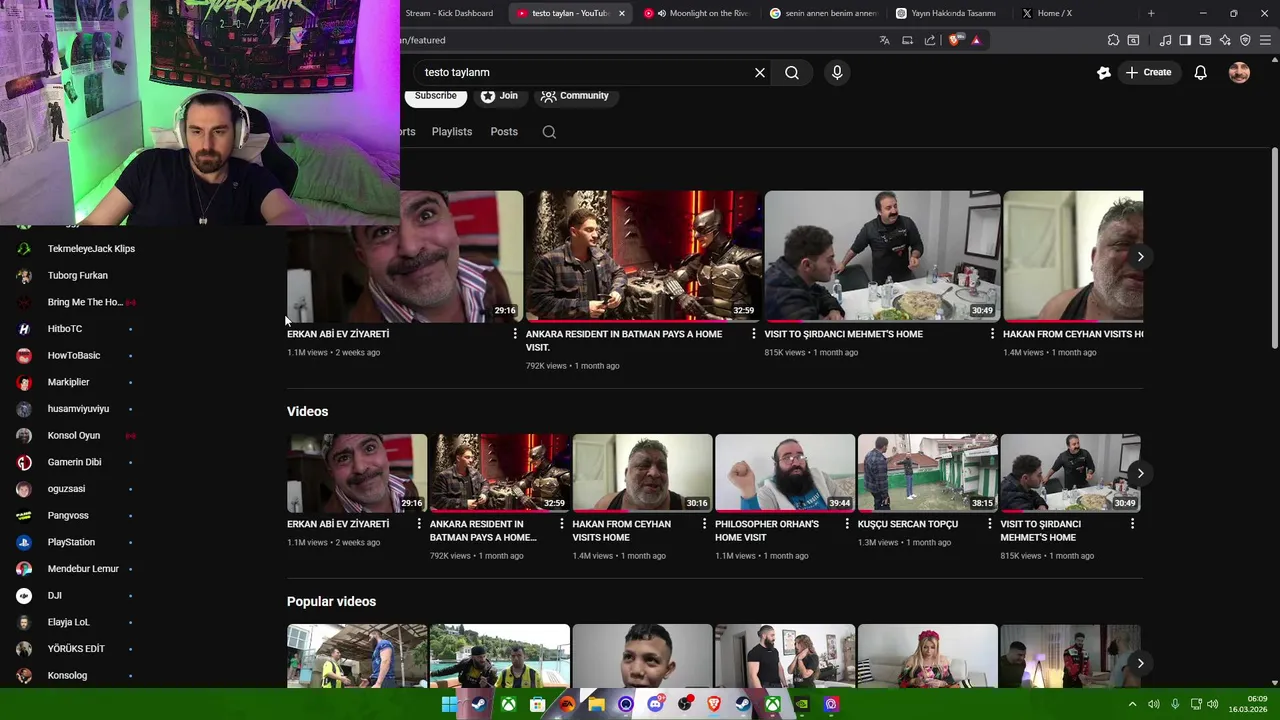Open Brave Wallet icon in toolbar
1280x720 pixels.
click(x=1205, y=40)
